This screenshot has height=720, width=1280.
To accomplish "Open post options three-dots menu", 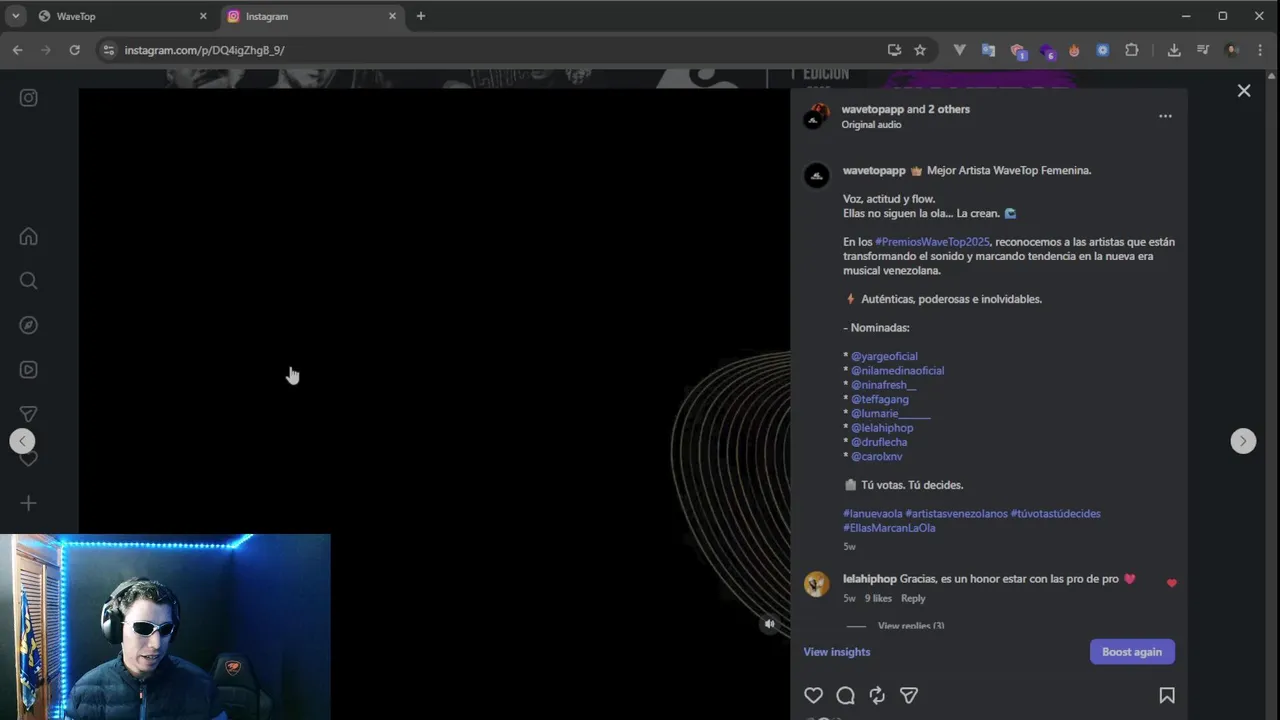I will 1165,116.
